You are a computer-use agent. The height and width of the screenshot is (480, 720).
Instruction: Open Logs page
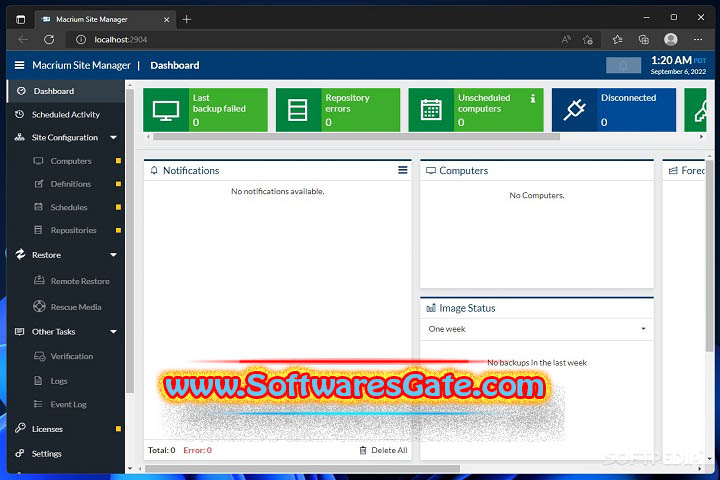pyautogui.click(x=59, y=381)
